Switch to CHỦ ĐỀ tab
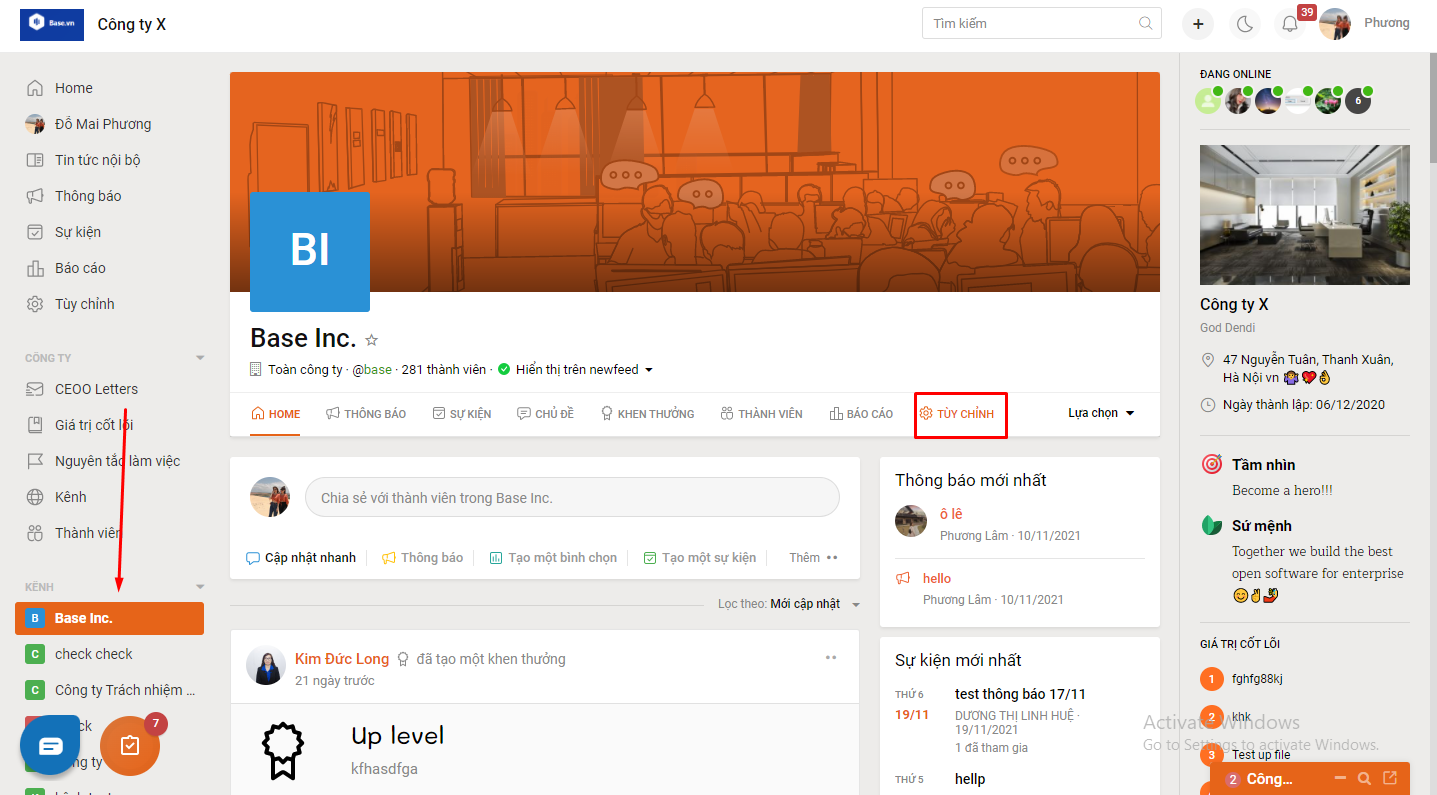The image size is (1437, 795). pyautogui.click(x=545, y=414)
